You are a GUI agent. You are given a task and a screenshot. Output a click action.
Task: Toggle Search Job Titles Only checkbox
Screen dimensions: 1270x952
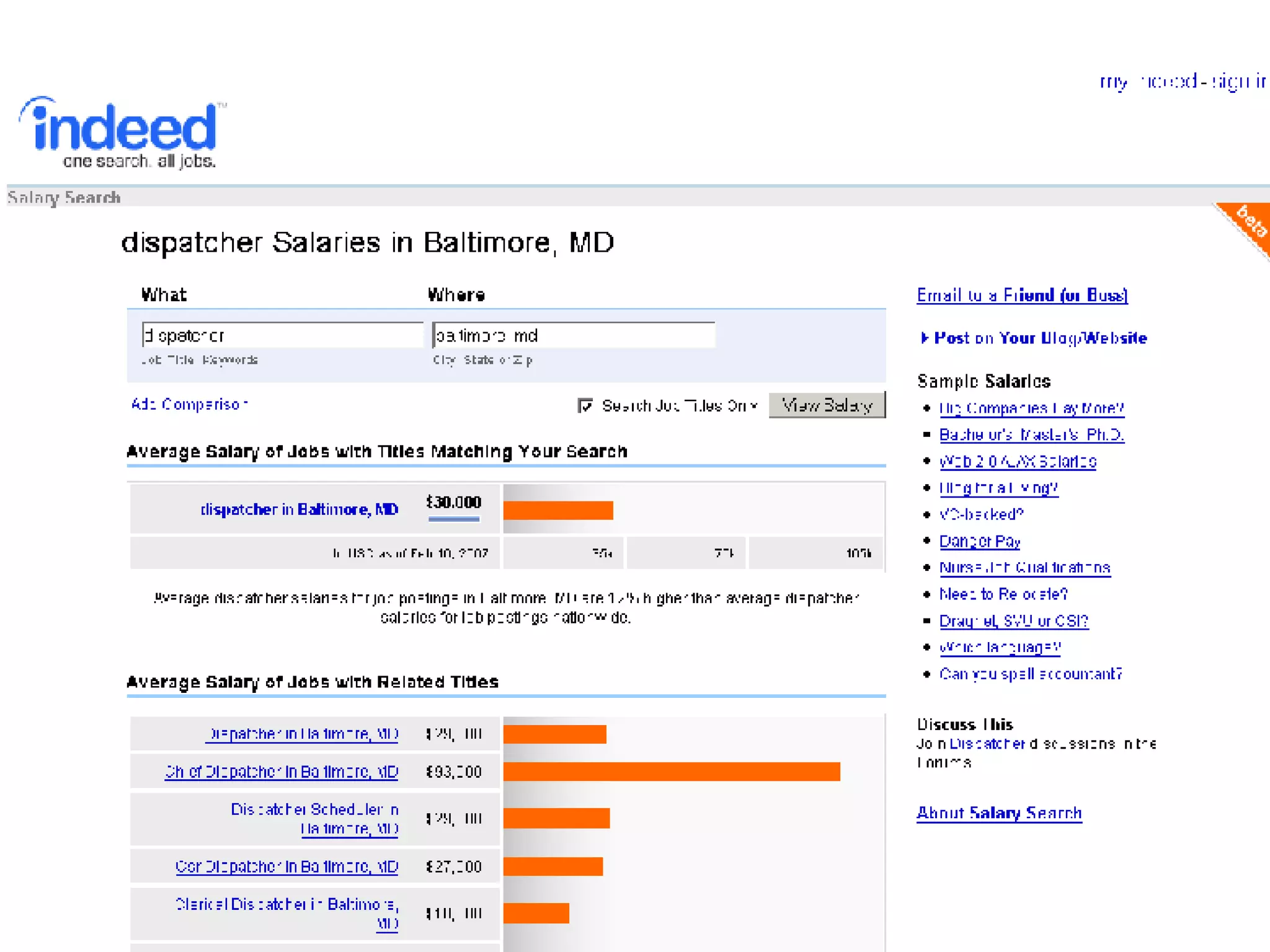tap(585, 405)
